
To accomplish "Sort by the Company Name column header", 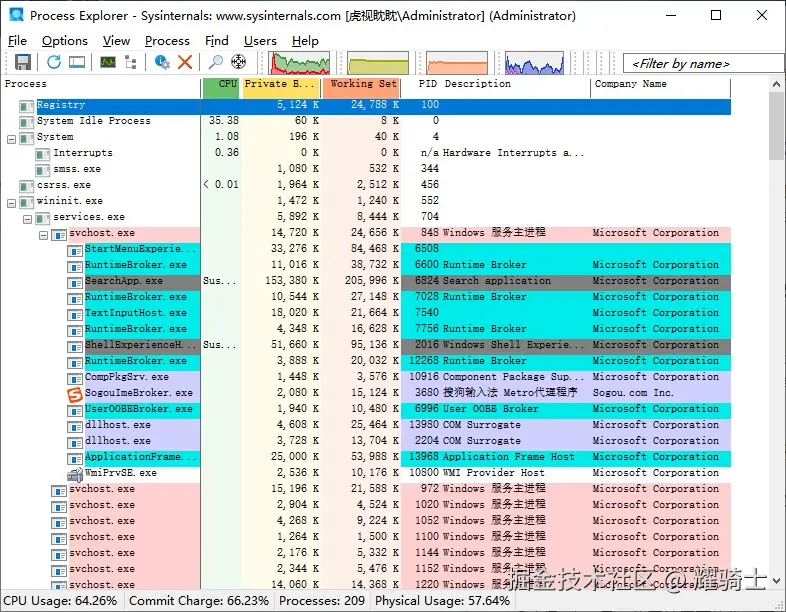I will pos(660,88).
